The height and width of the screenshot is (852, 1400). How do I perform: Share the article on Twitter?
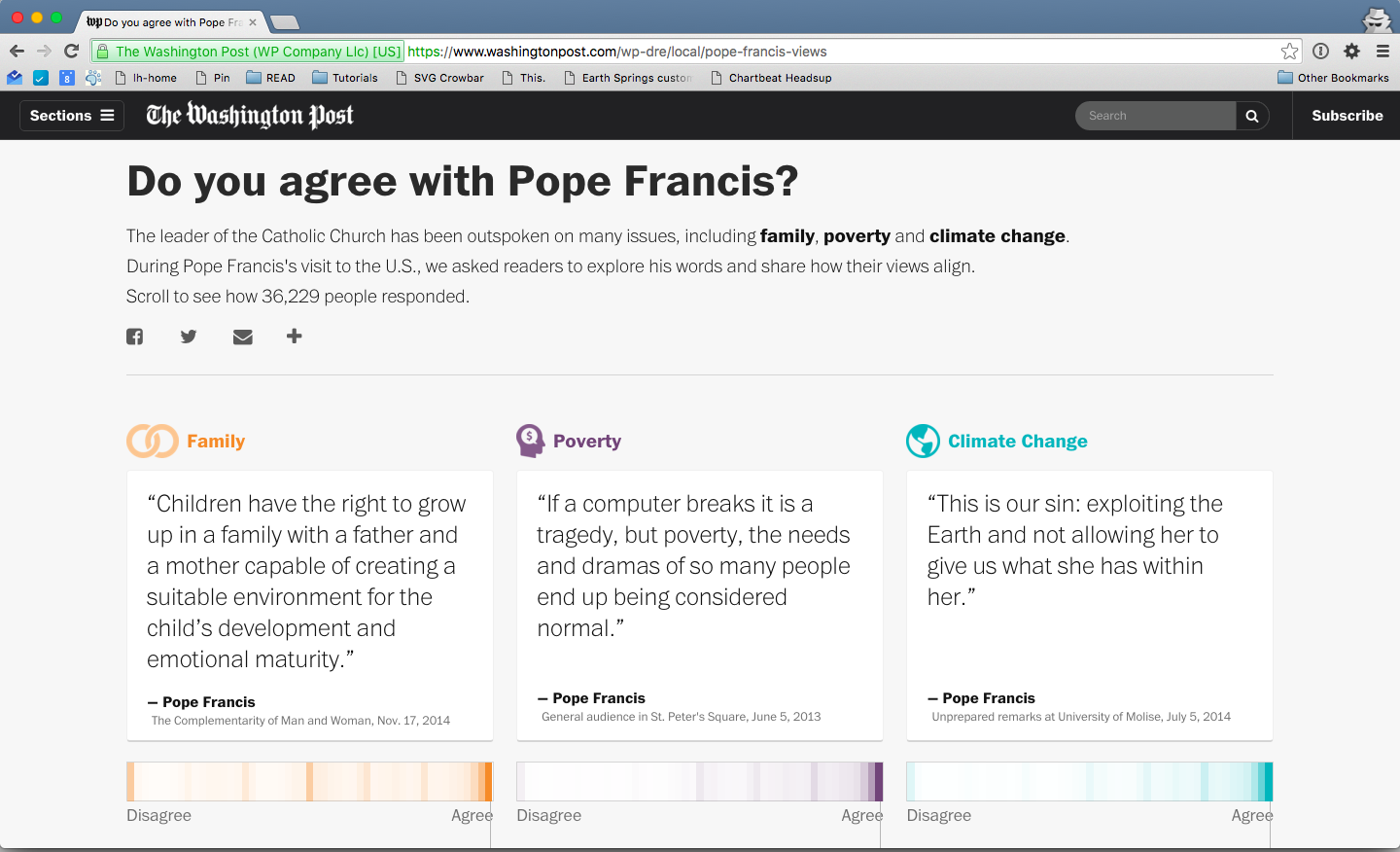click(189, 337)
